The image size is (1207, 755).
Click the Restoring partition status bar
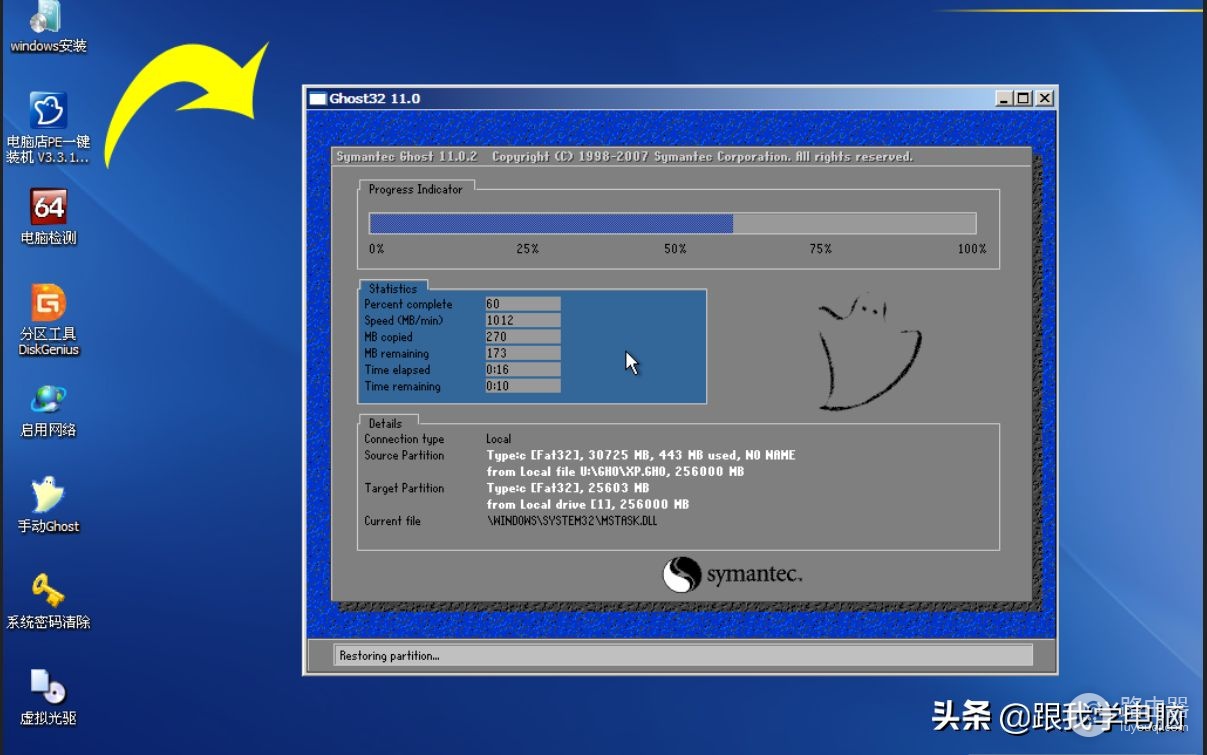click(683, 656)
